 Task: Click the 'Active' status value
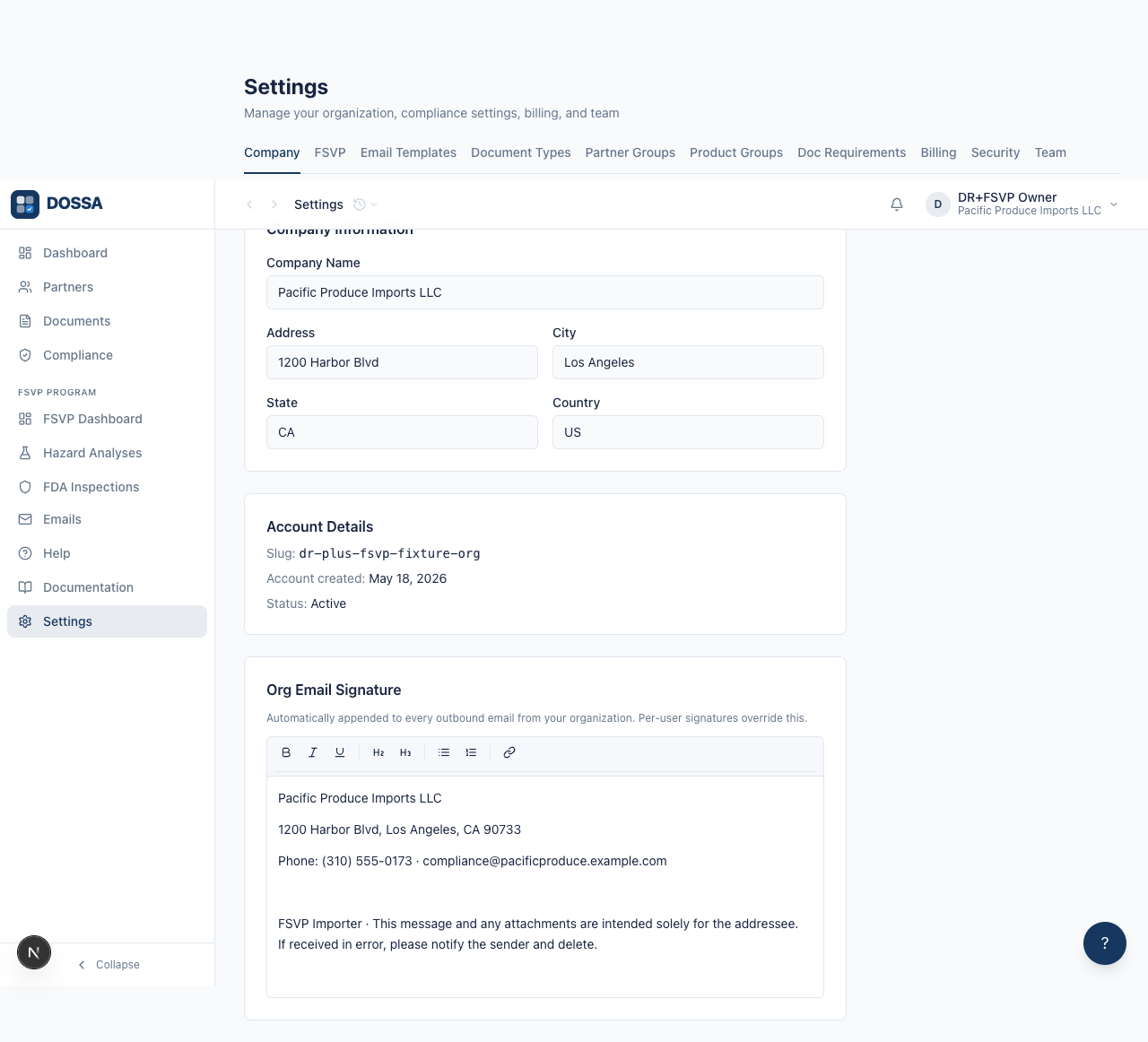tap(328, 603)
